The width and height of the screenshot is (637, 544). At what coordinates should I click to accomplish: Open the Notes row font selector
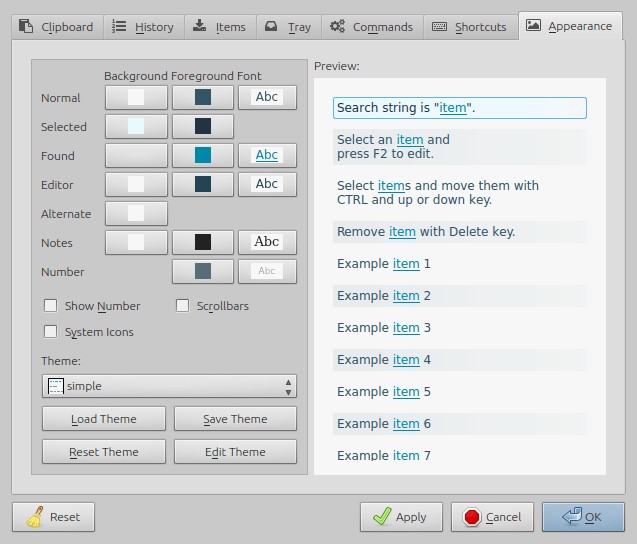tap(267, 242)
